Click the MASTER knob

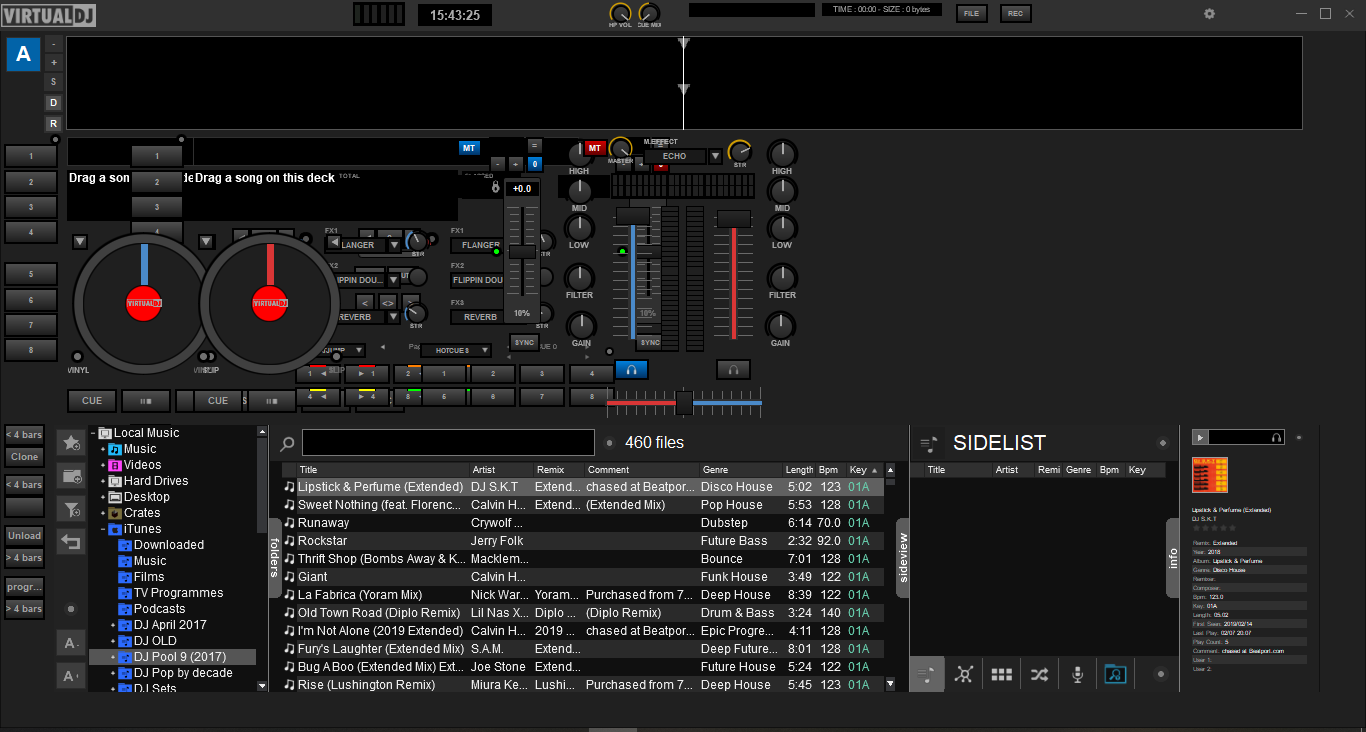[x=620, y=149]
